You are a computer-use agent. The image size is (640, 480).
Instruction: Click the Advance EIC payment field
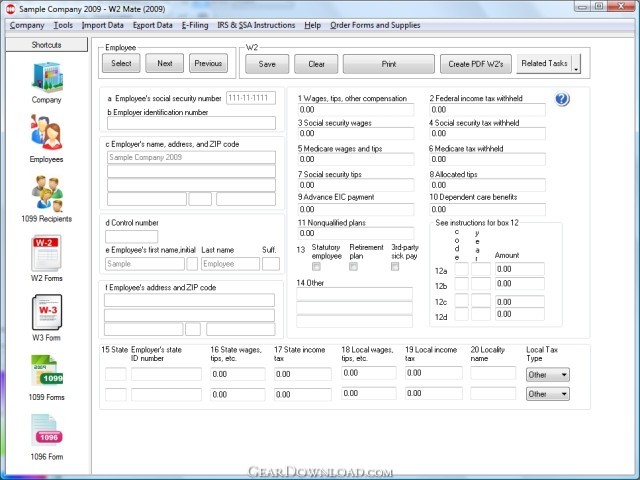tap(356, 209)
